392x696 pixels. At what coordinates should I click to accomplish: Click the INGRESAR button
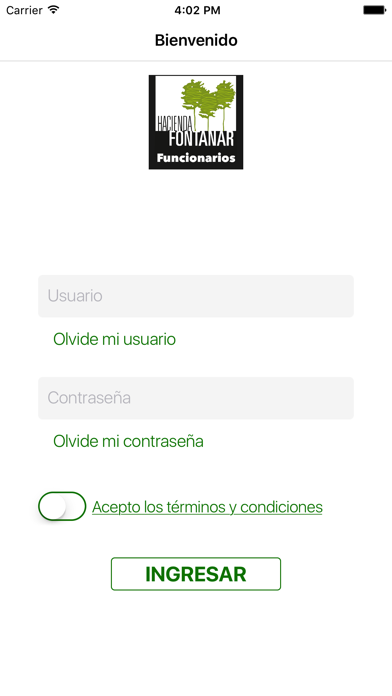196,574
